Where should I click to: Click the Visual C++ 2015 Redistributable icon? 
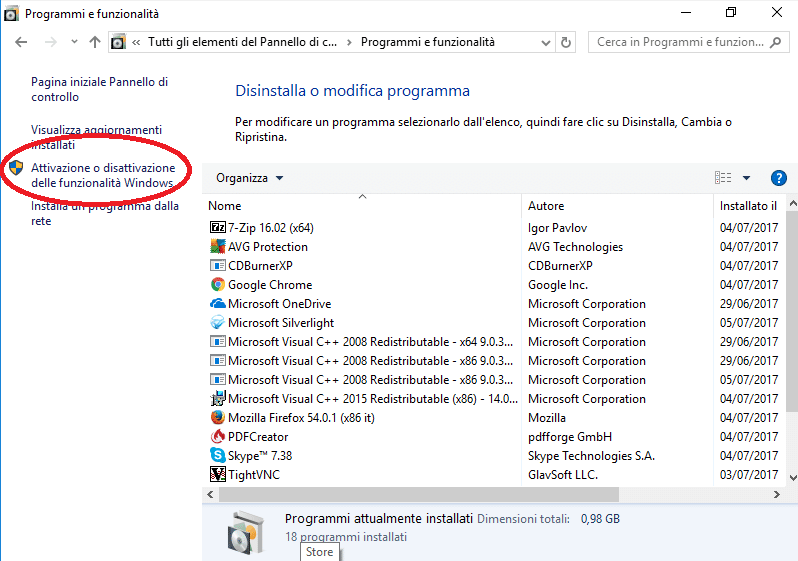[x=218, y=398]
